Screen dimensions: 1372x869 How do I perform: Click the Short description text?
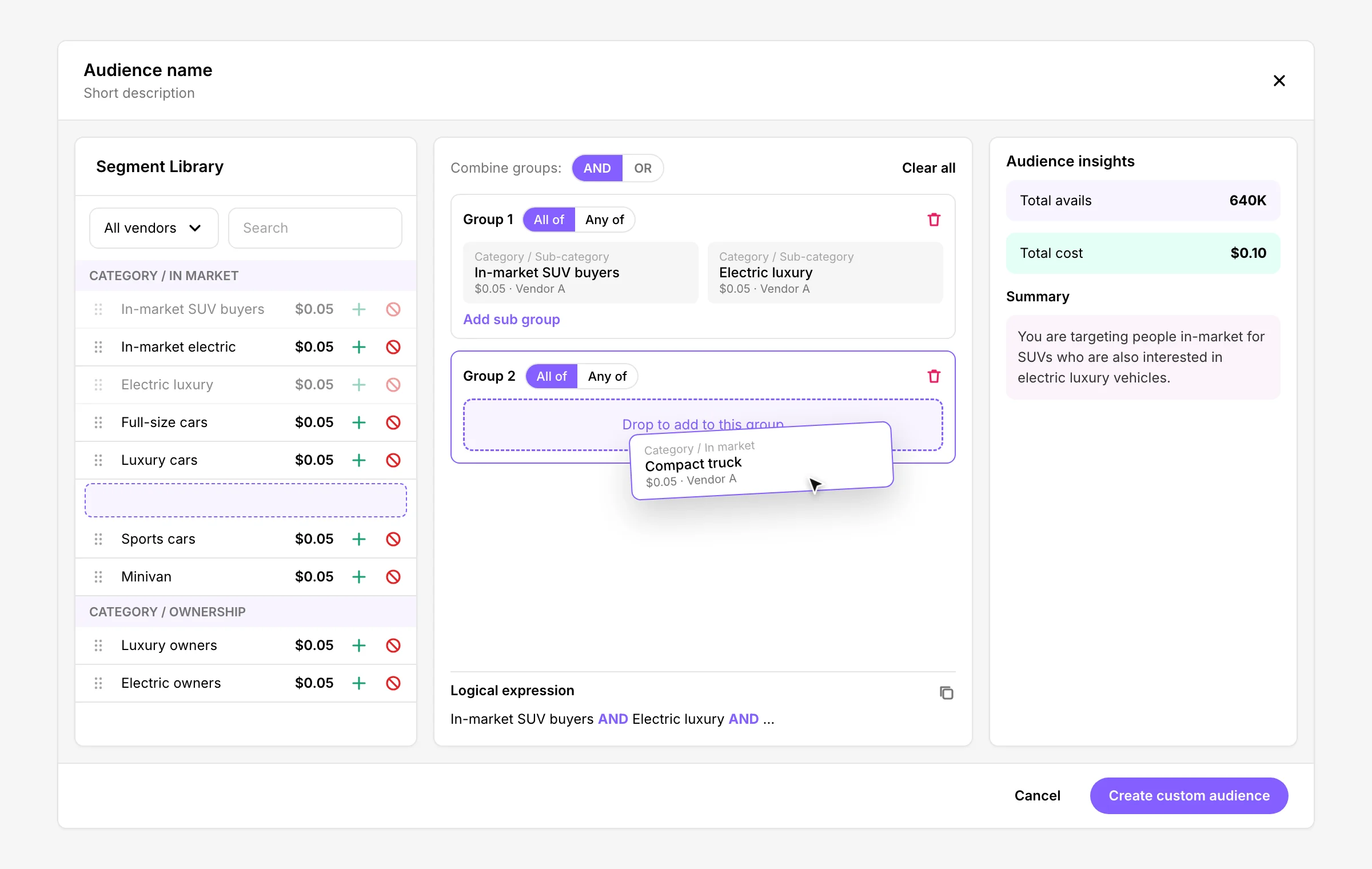[139, 93]
